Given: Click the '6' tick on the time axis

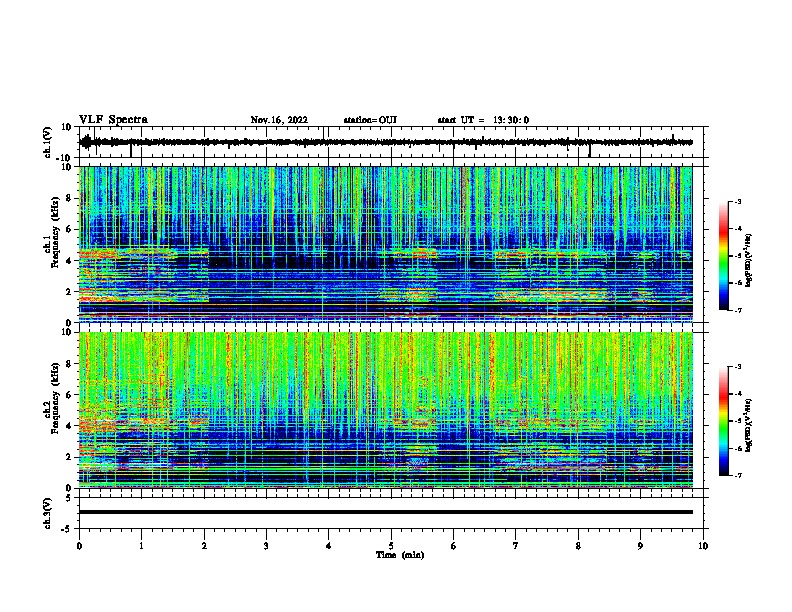Looking at the screenshot, I should [454, 546].
